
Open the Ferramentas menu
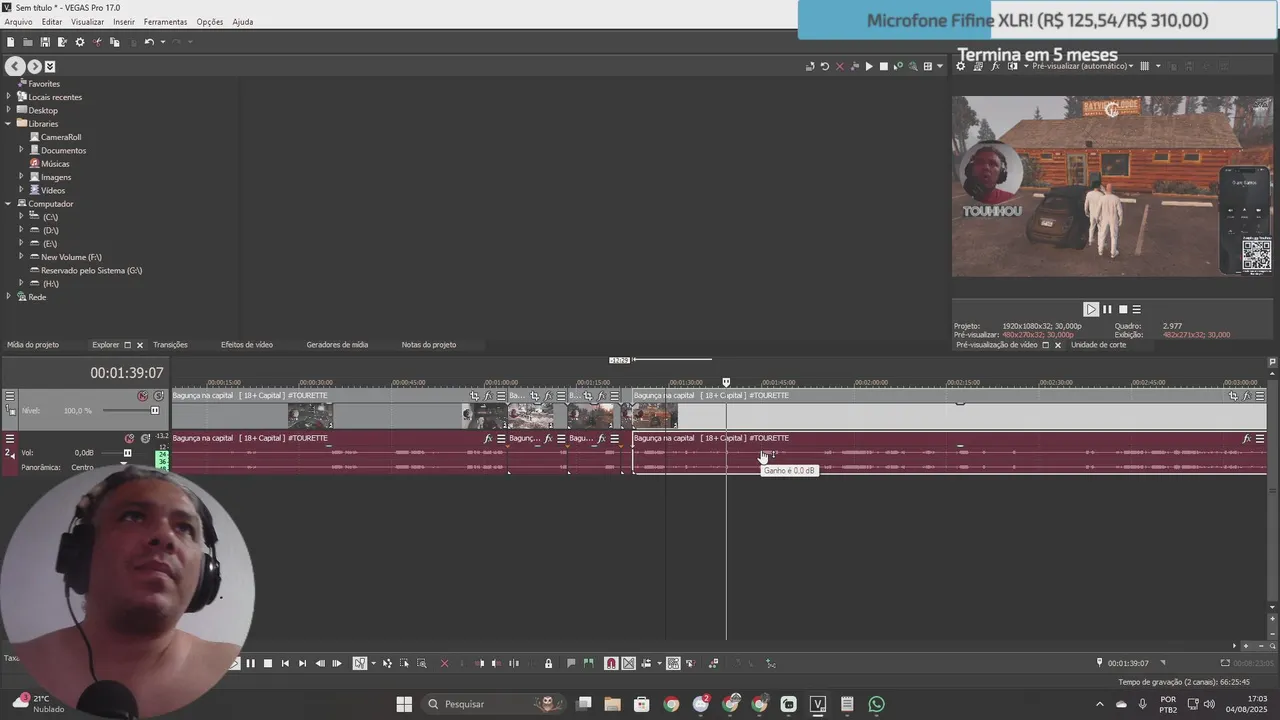[165, 22]
